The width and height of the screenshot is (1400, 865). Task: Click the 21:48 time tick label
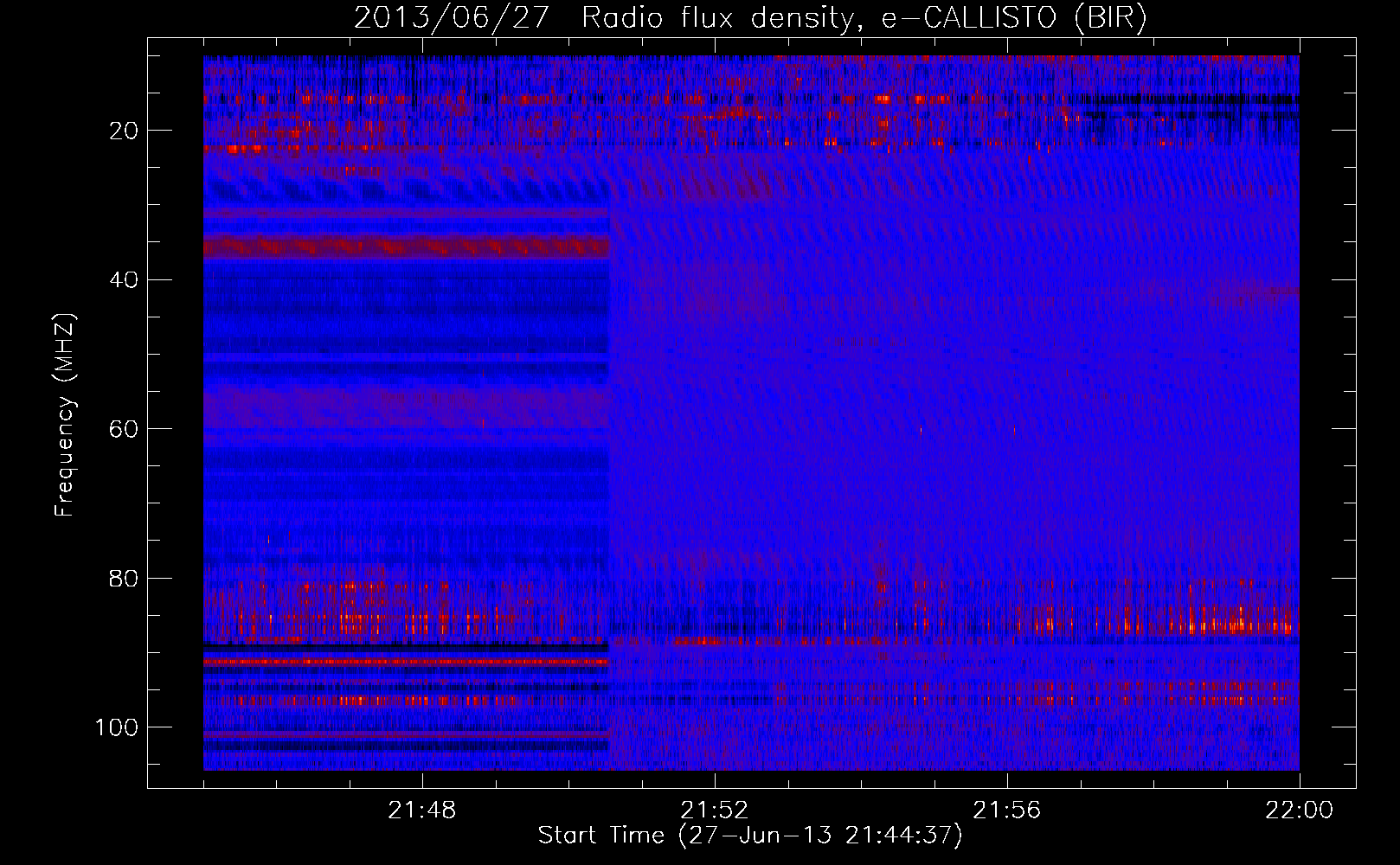tap(422, 811)
